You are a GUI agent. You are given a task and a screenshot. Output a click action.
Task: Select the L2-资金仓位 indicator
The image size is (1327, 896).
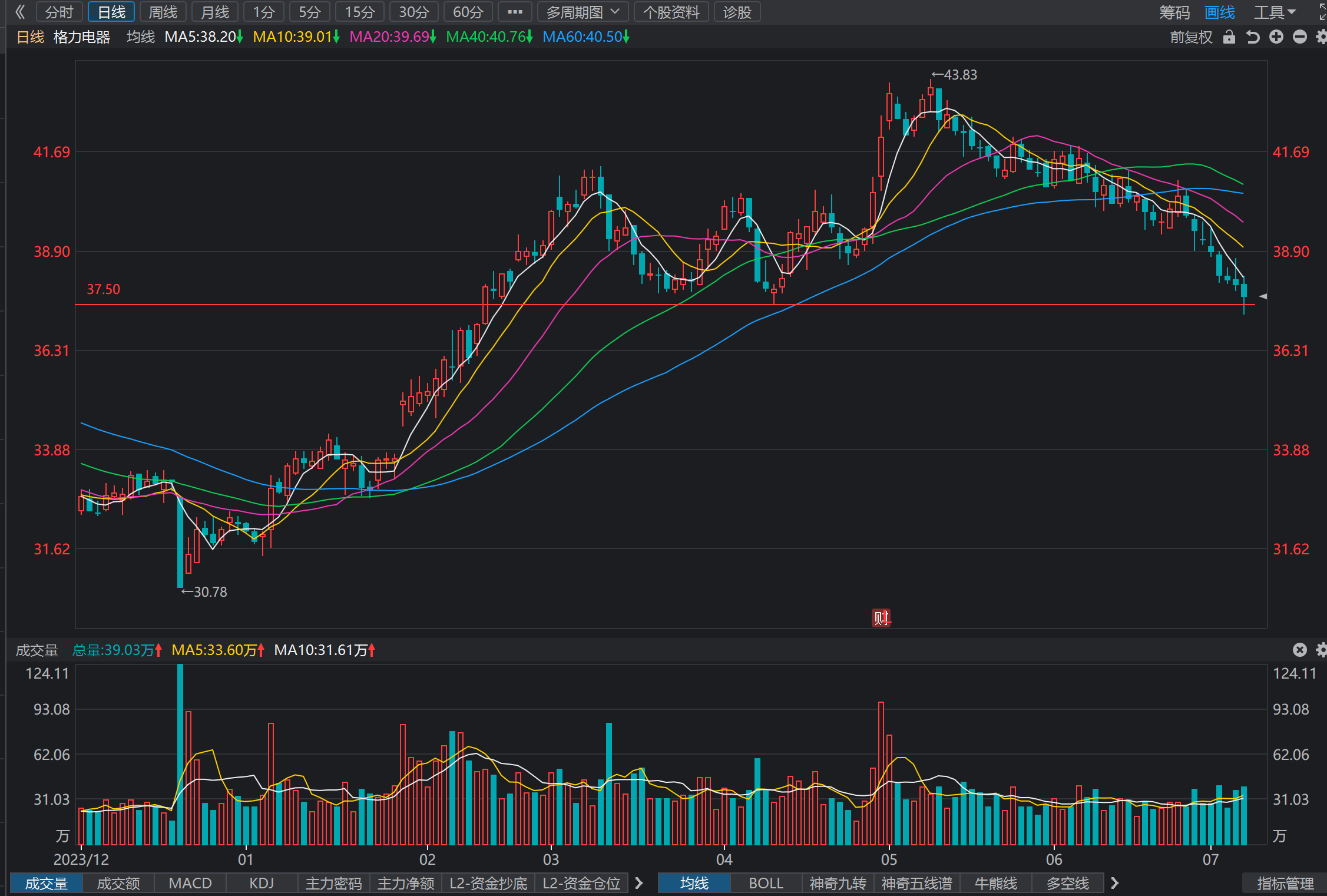pyautogui.click(x=581, y=883)
